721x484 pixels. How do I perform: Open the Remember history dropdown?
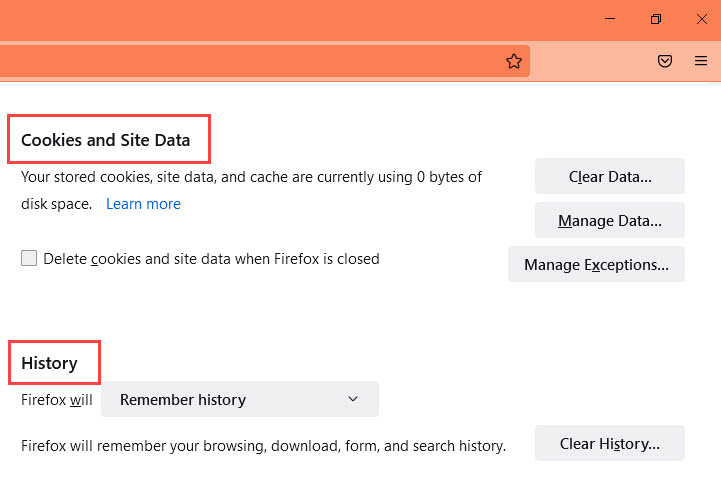(239, 400)
